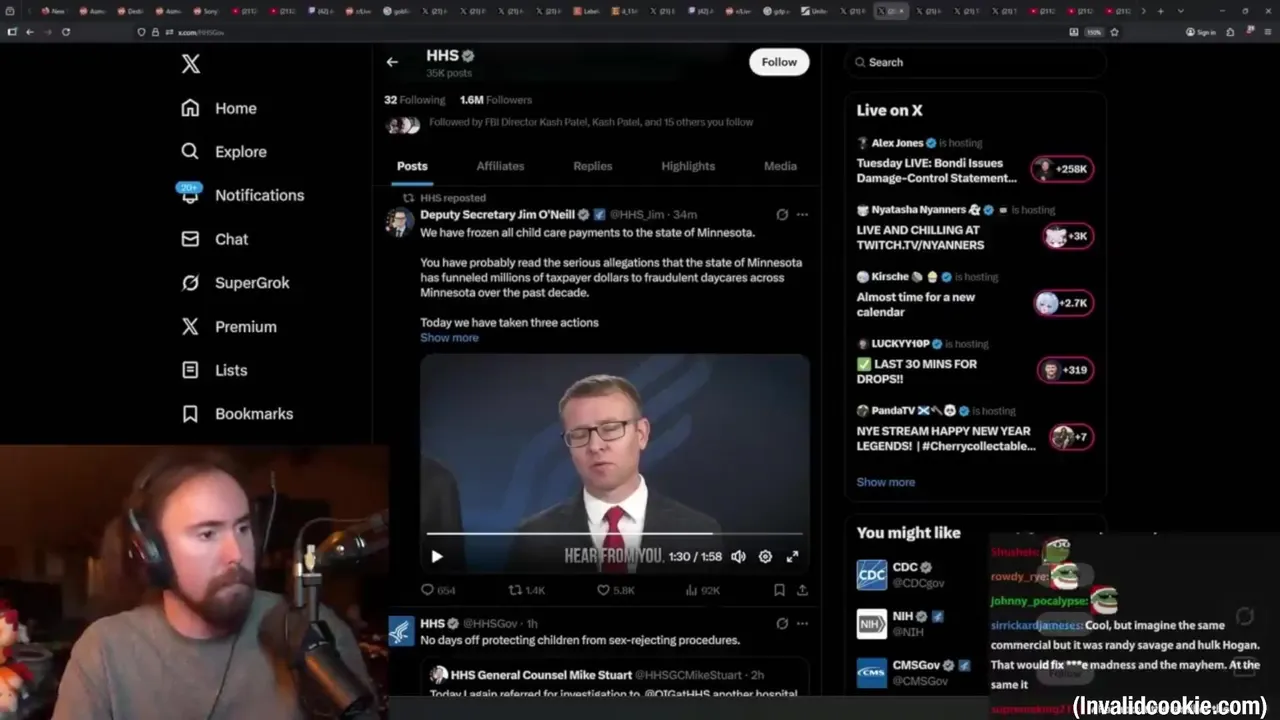
Task: Repost the post with 1.4K reposts
Action: 527,591
